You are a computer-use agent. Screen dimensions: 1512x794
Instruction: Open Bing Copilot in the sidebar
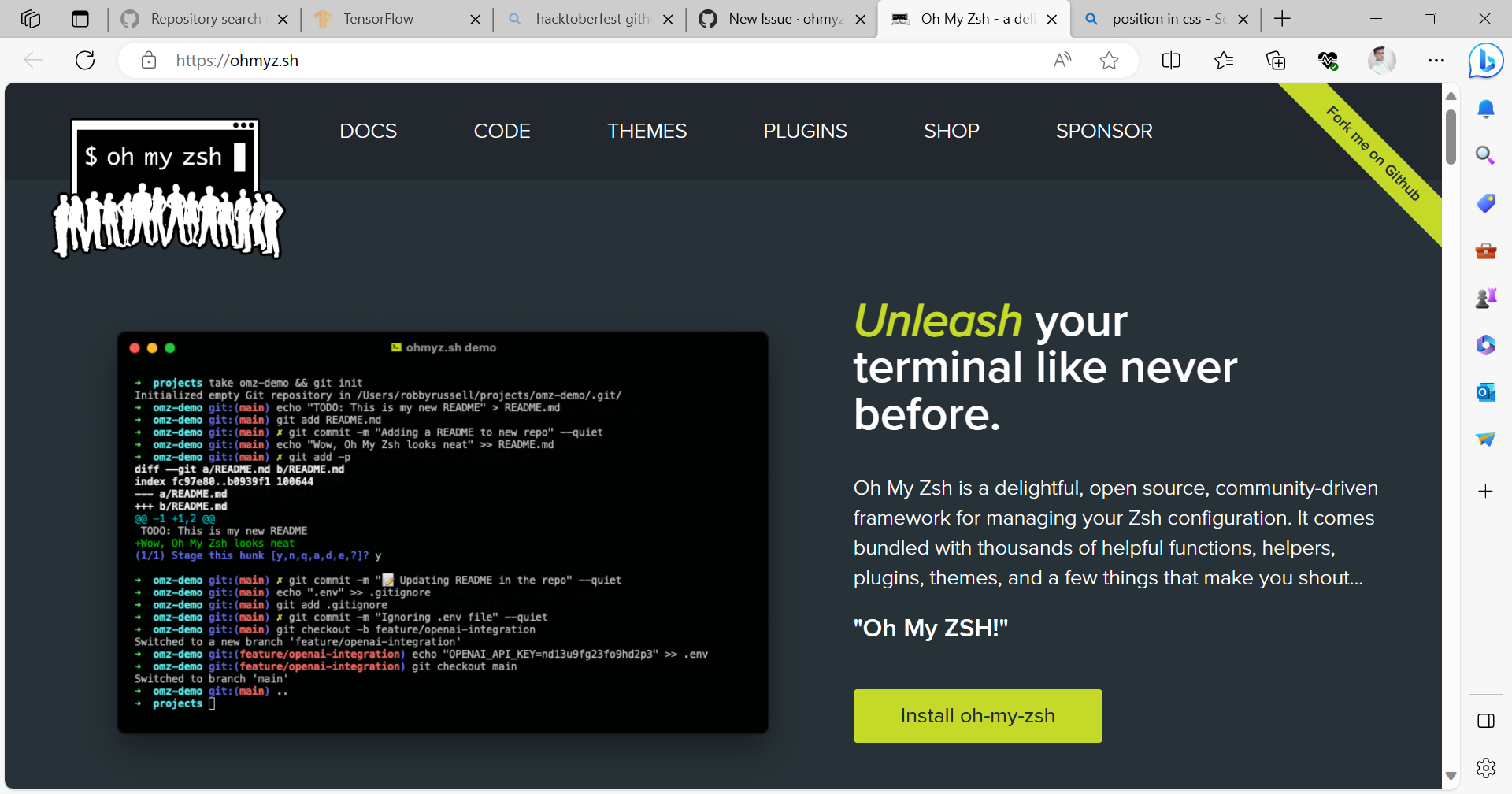(x=1486, y=60)
